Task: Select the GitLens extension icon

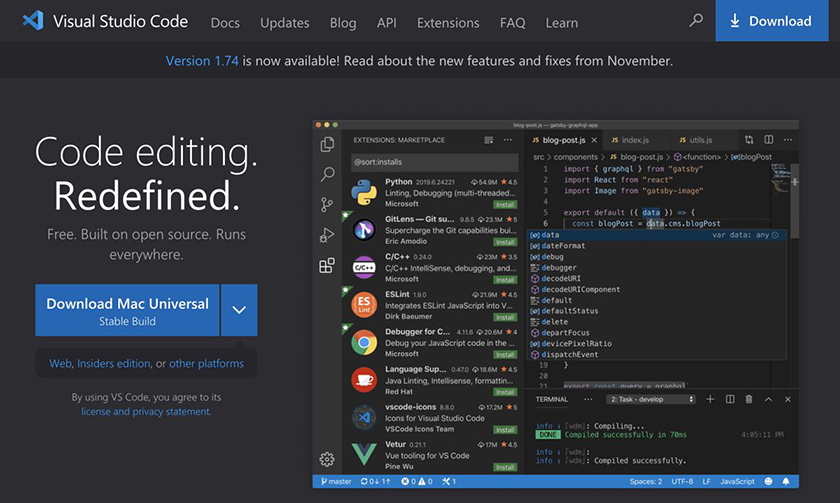Action: (x=364, y=230)
